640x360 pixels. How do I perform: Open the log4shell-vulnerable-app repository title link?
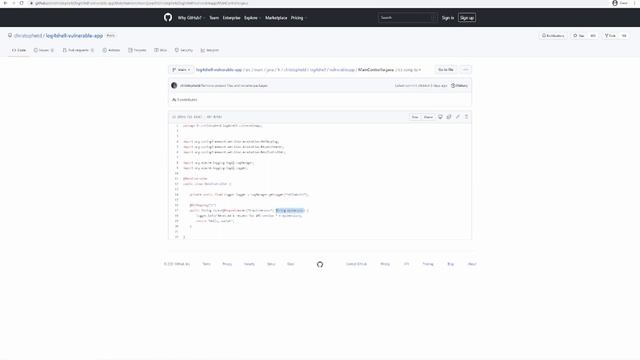point(74,36)
